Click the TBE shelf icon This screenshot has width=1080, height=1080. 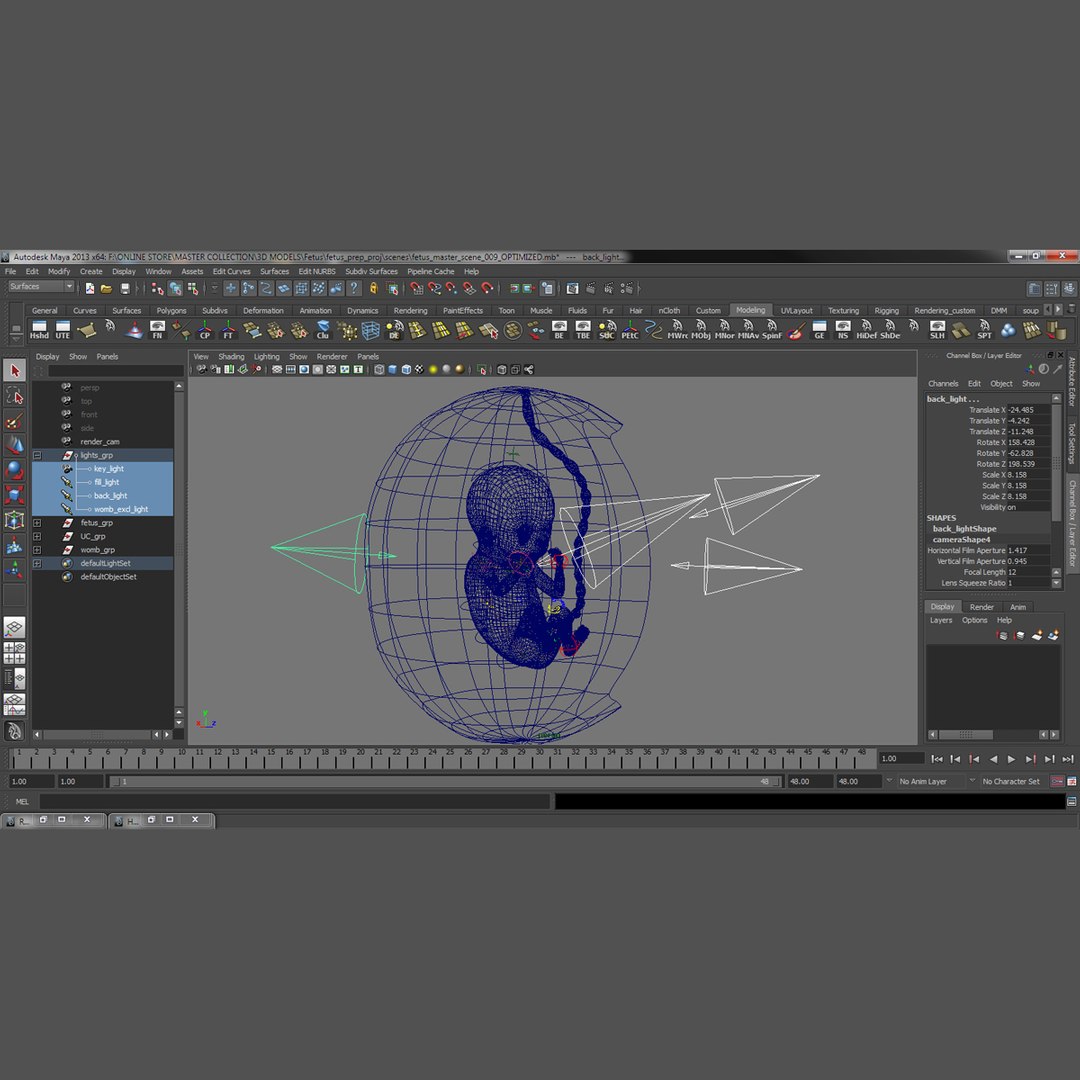[583, 330]
